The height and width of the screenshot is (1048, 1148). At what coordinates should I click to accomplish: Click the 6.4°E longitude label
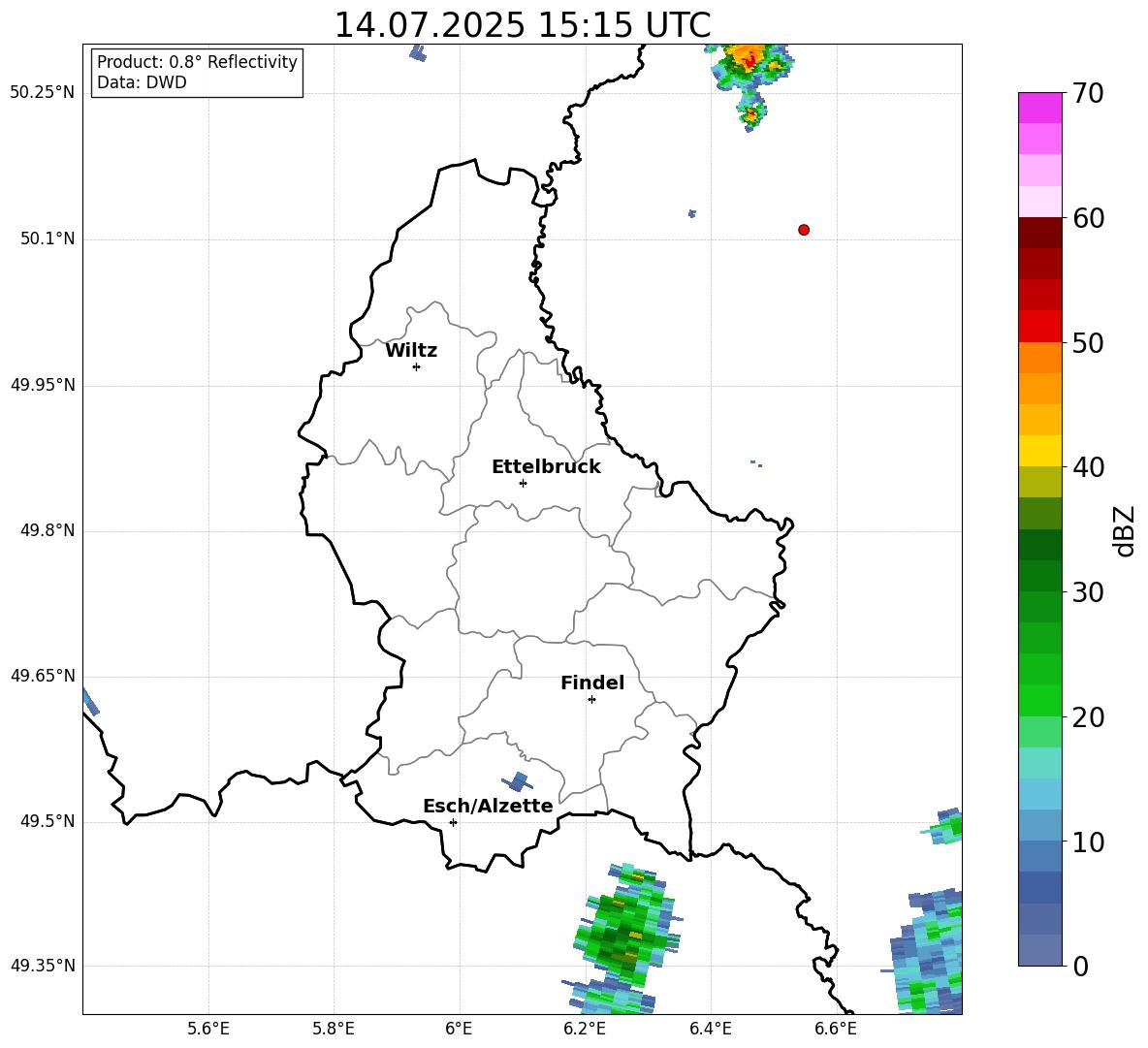(710, 1029)
